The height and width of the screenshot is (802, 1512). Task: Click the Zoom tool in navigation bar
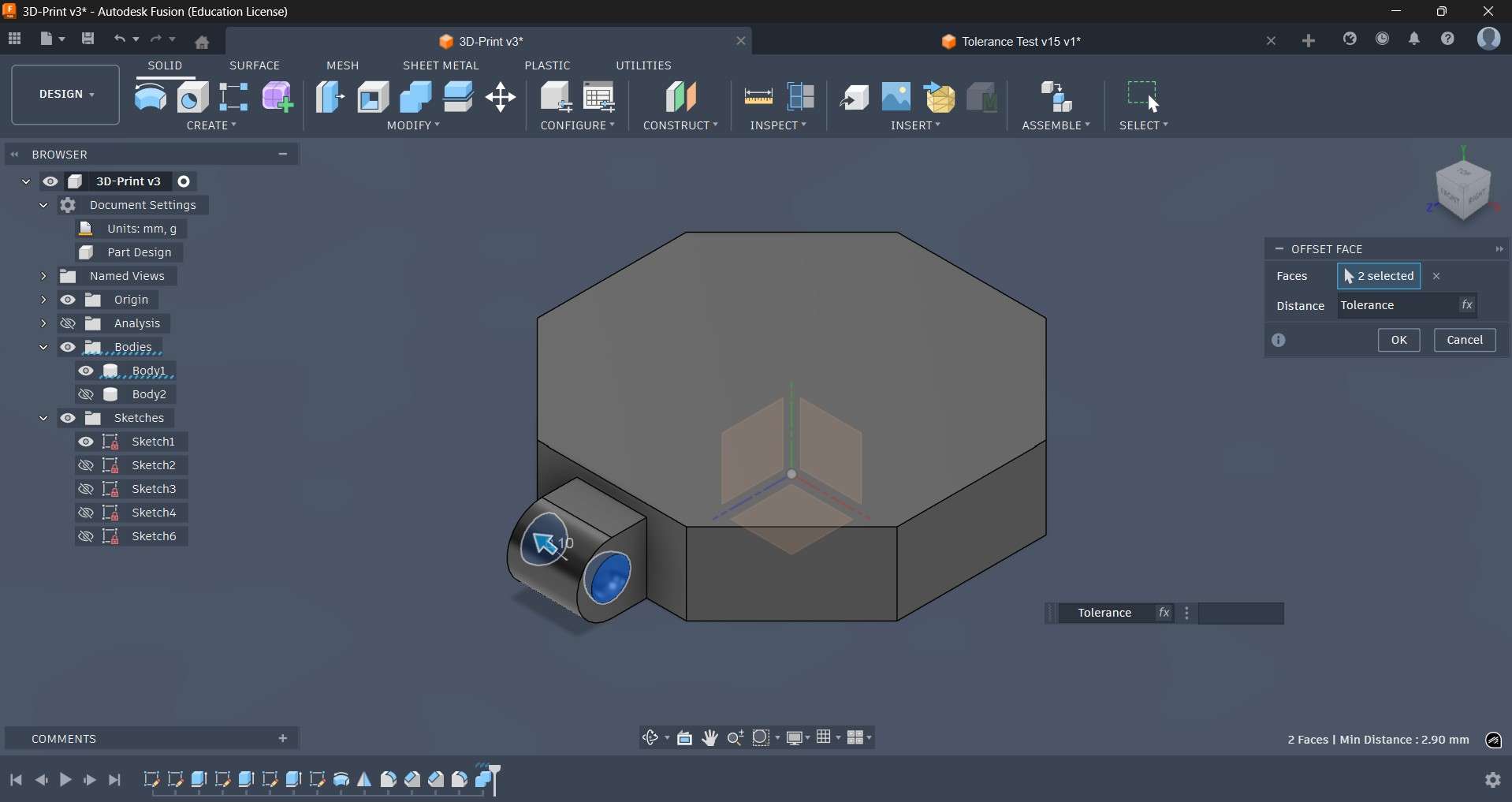(736, 738)
